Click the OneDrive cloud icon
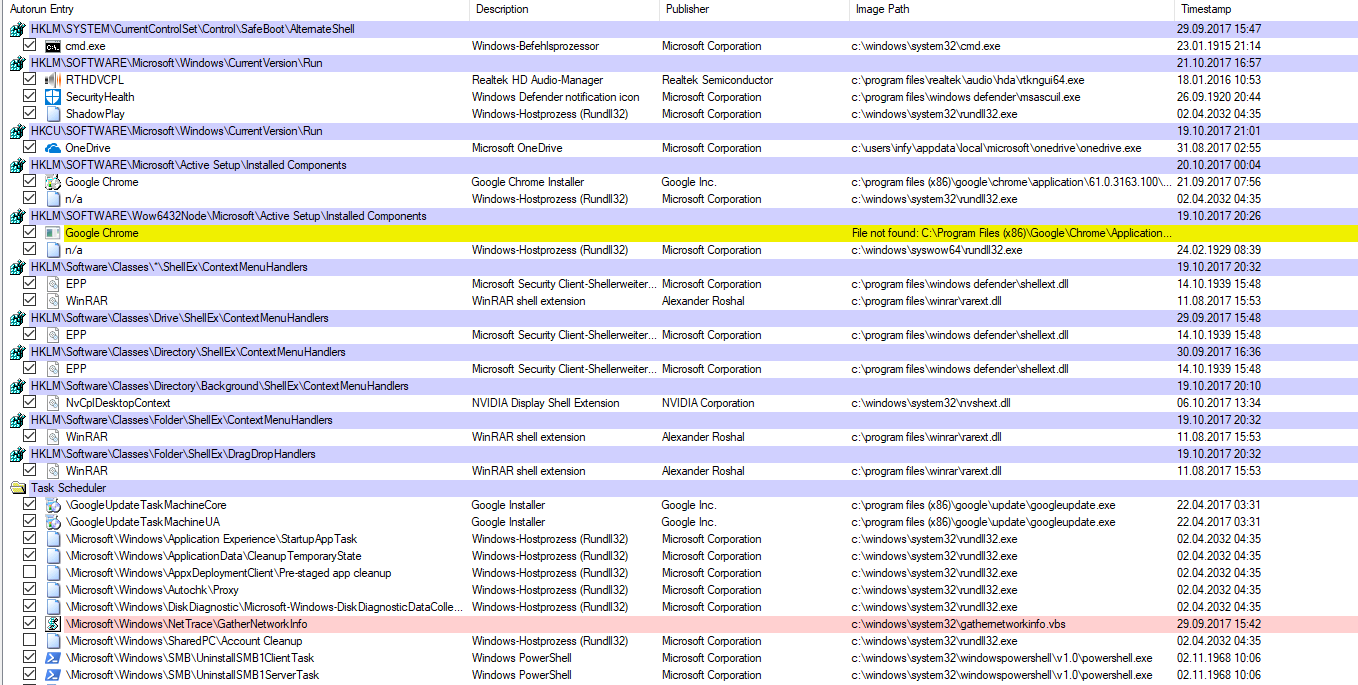The width and height of the screenshot is (1358, 685). point(53,148)
